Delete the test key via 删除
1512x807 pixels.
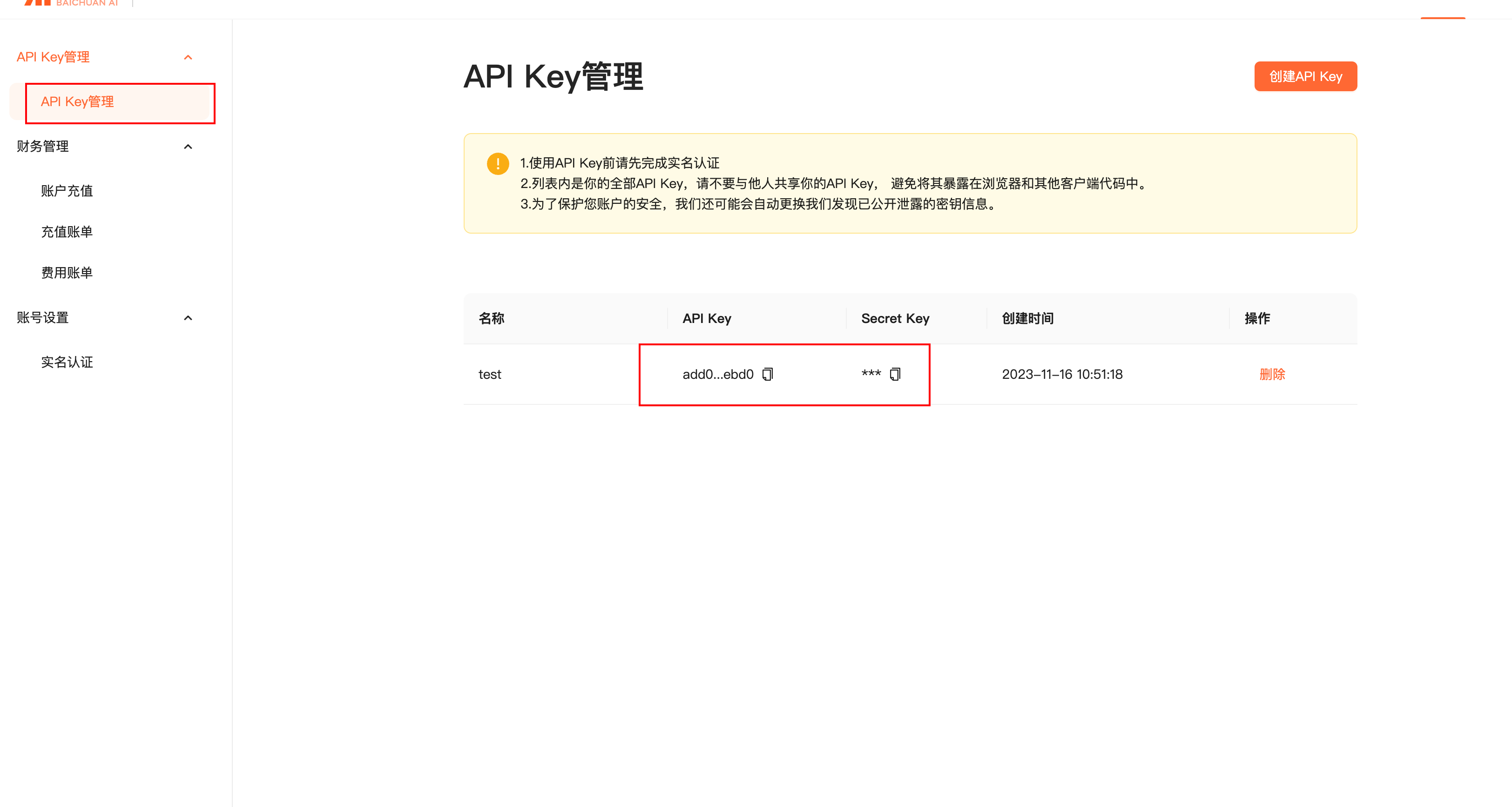[1272, 375]
